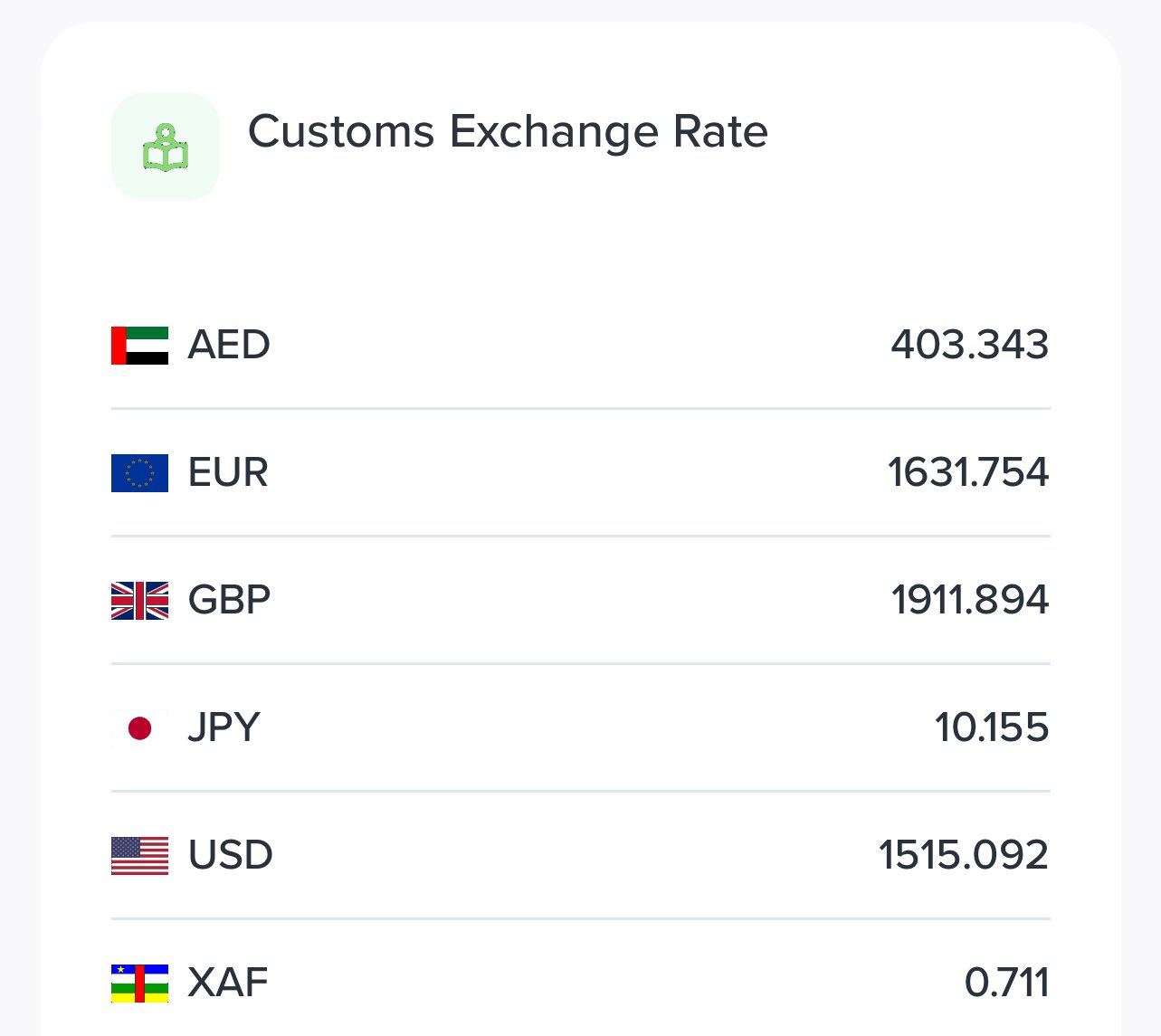Select the AED currency label
The width and height of the screenshot is (1161, 1036).
(229, 346)
